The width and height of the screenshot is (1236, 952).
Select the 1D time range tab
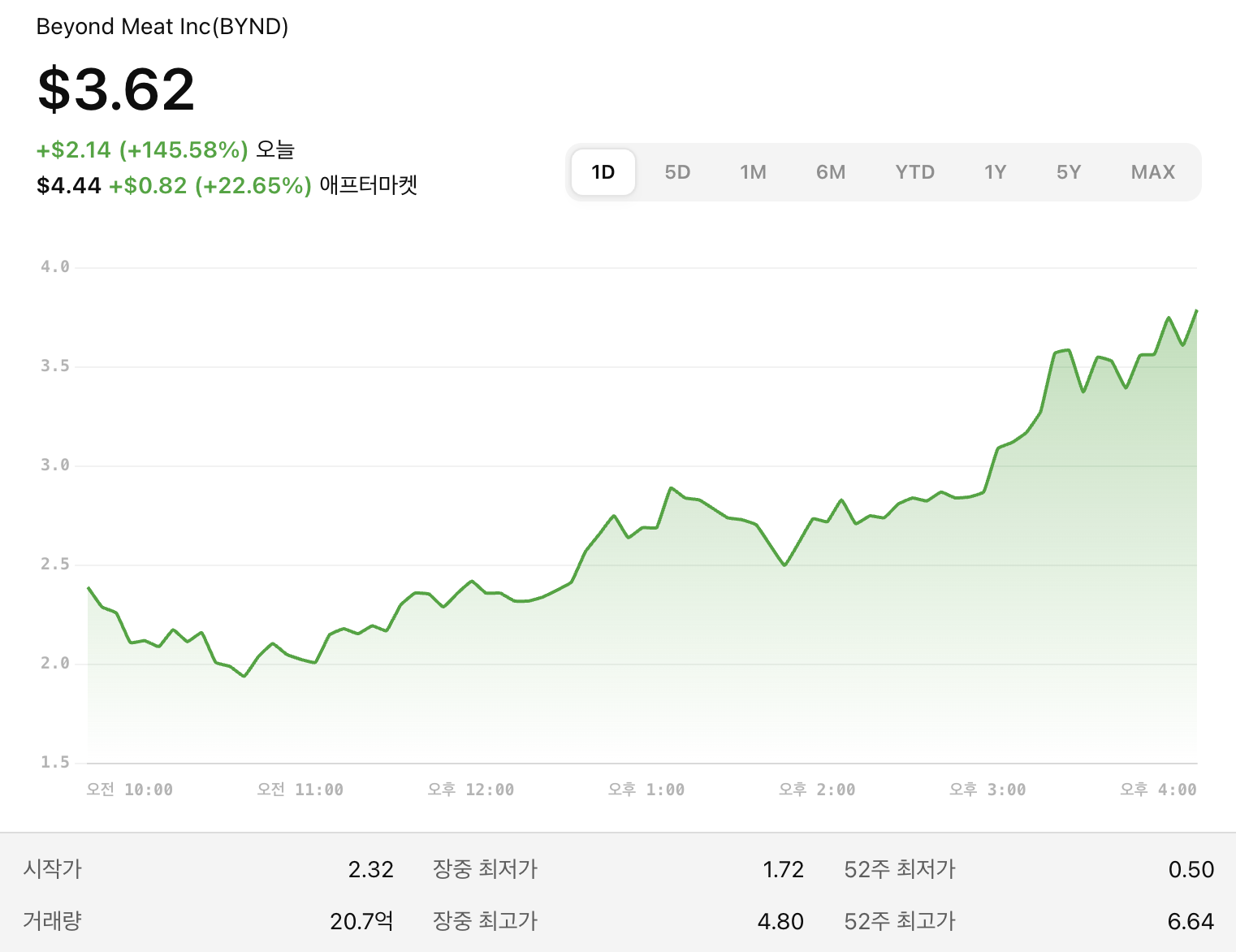[x=603, y=172]
